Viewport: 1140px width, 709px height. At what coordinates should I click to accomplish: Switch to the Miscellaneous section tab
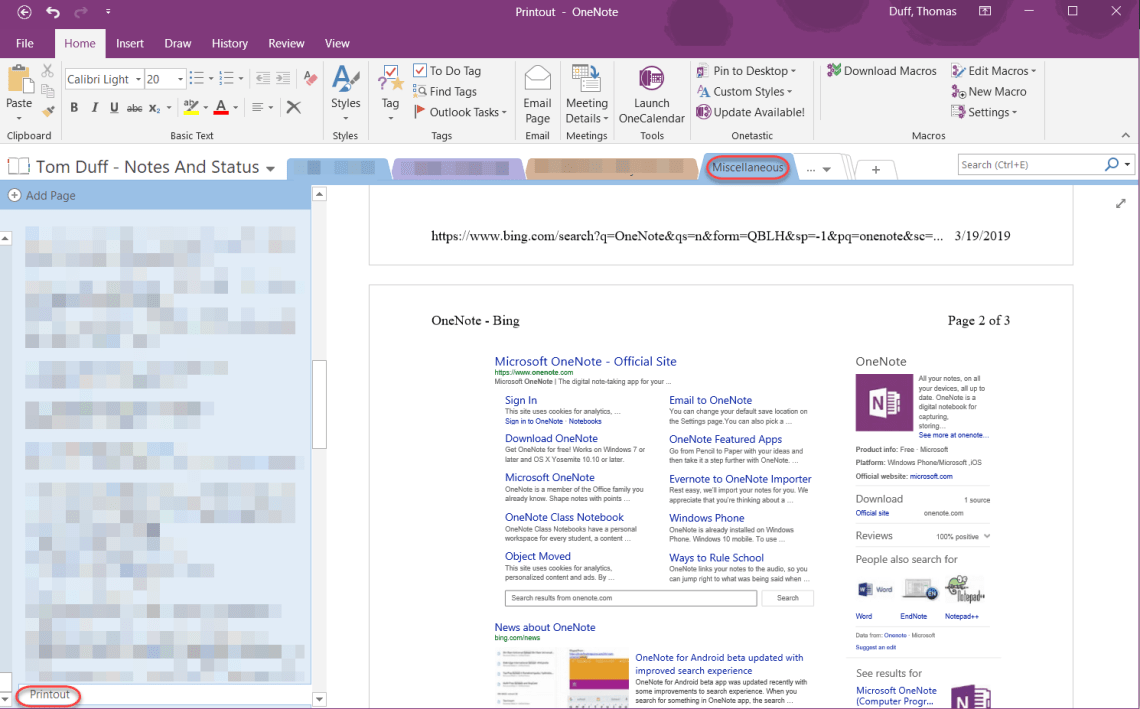pos(747,167)
